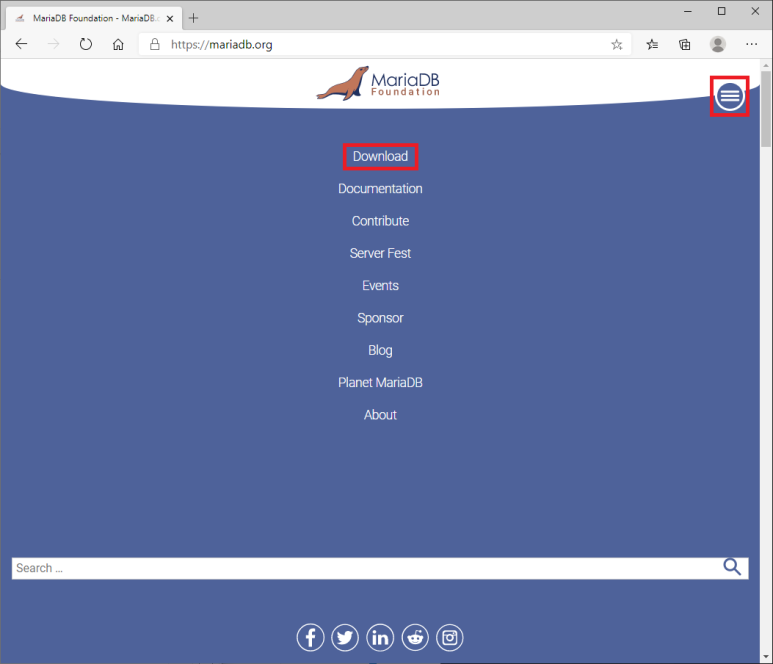The image size is (773, 664).
Task: Open the hamburger menu icon
Action: click(730, 96)
